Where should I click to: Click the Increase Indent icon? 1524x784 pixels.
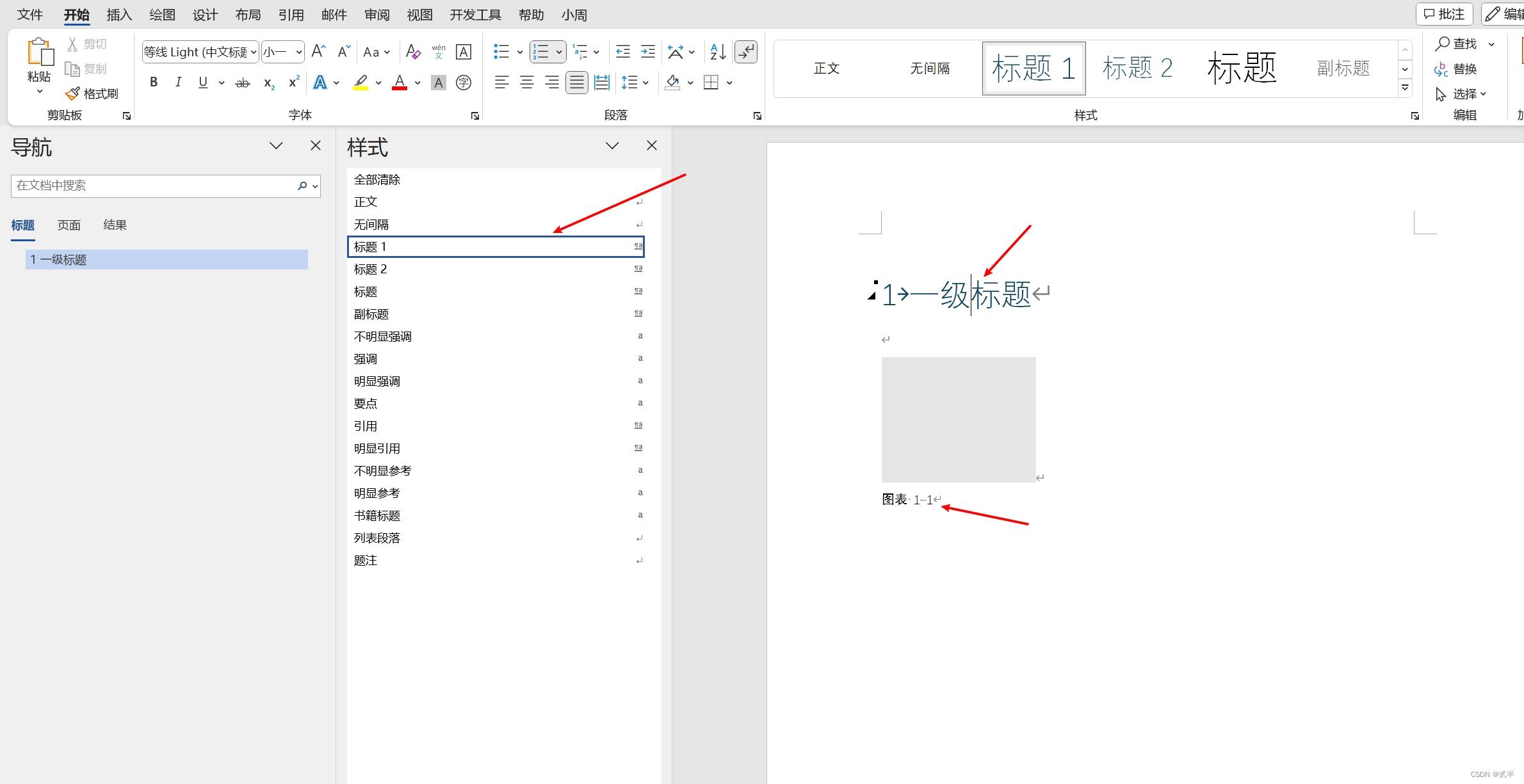[x=648, y=52]
